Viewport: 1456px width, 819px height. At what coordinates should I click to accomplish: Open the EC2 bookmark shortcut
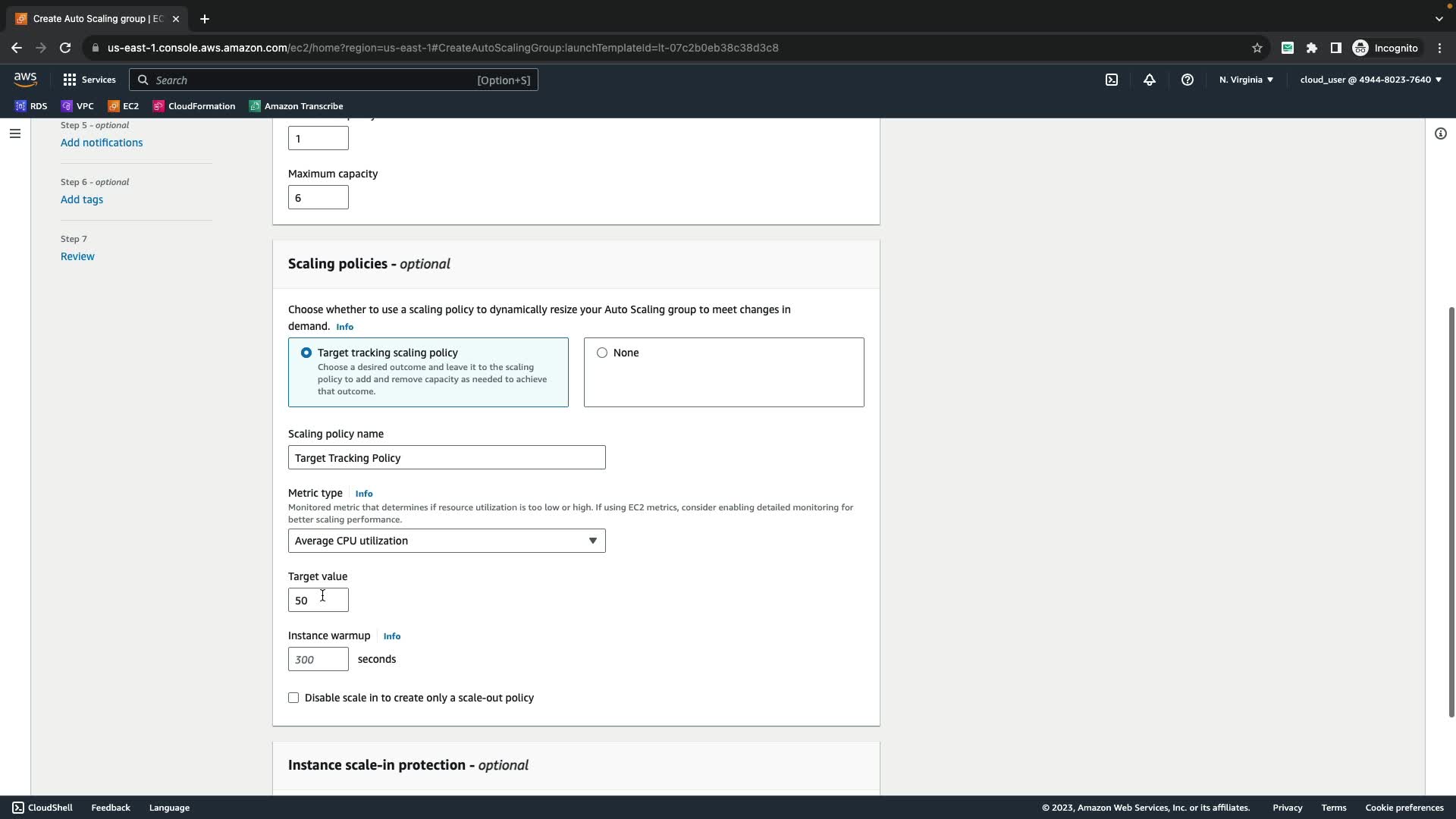click(x=124, y=106)
